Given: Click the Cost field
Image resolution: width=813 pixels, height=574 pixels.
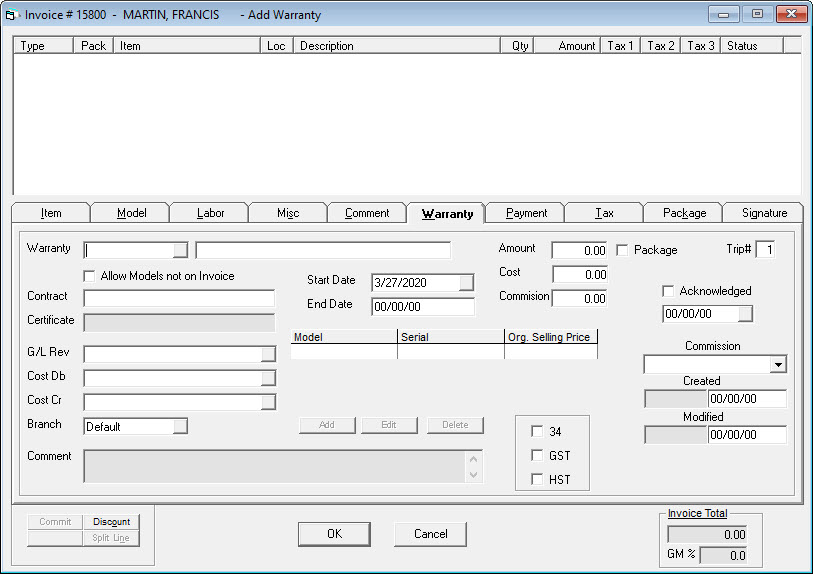Looking at the screenshot, I should coord(579,274).
